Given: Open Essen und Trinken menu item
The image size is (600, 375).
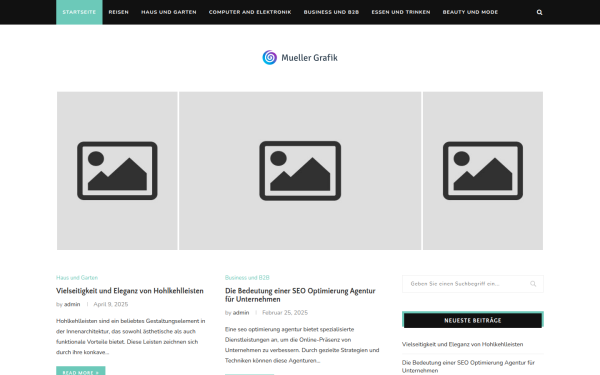Looking at the screenshot, I should [401, 12].
